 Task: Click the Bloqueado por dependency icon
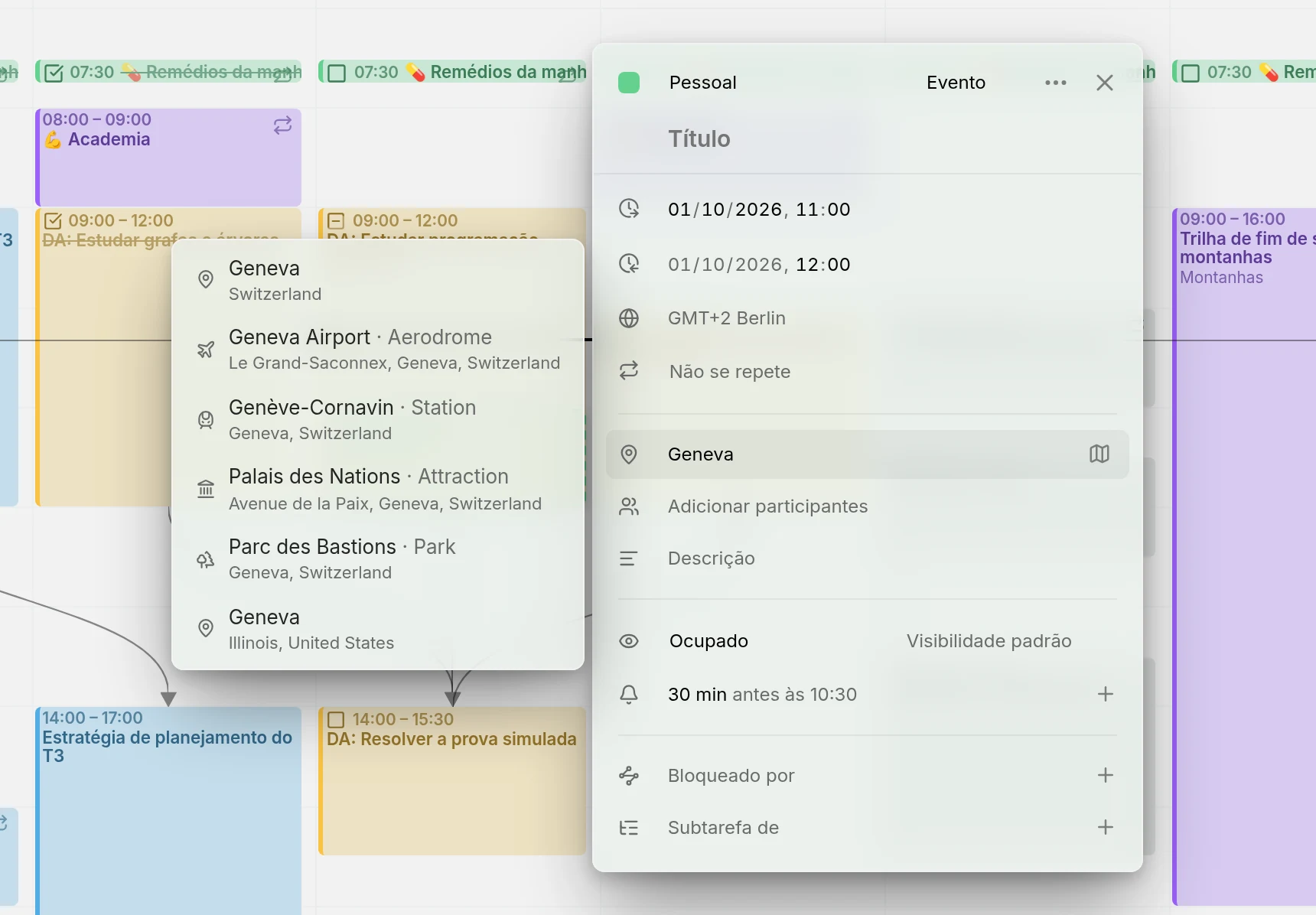click(629, 776)
